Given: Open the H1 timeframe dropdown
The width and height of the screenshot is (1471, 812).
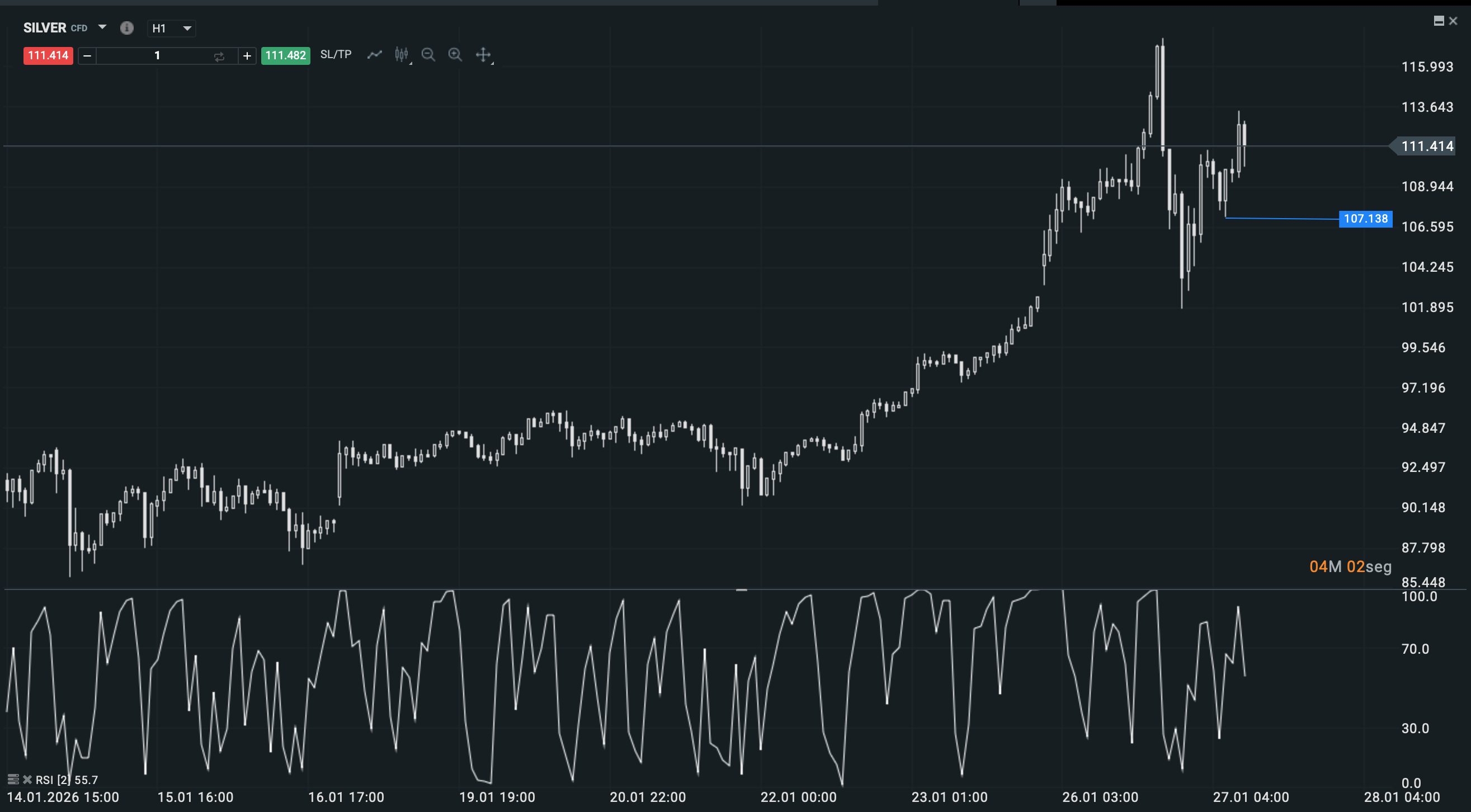Looking at the screenshot, I should 171,28.
